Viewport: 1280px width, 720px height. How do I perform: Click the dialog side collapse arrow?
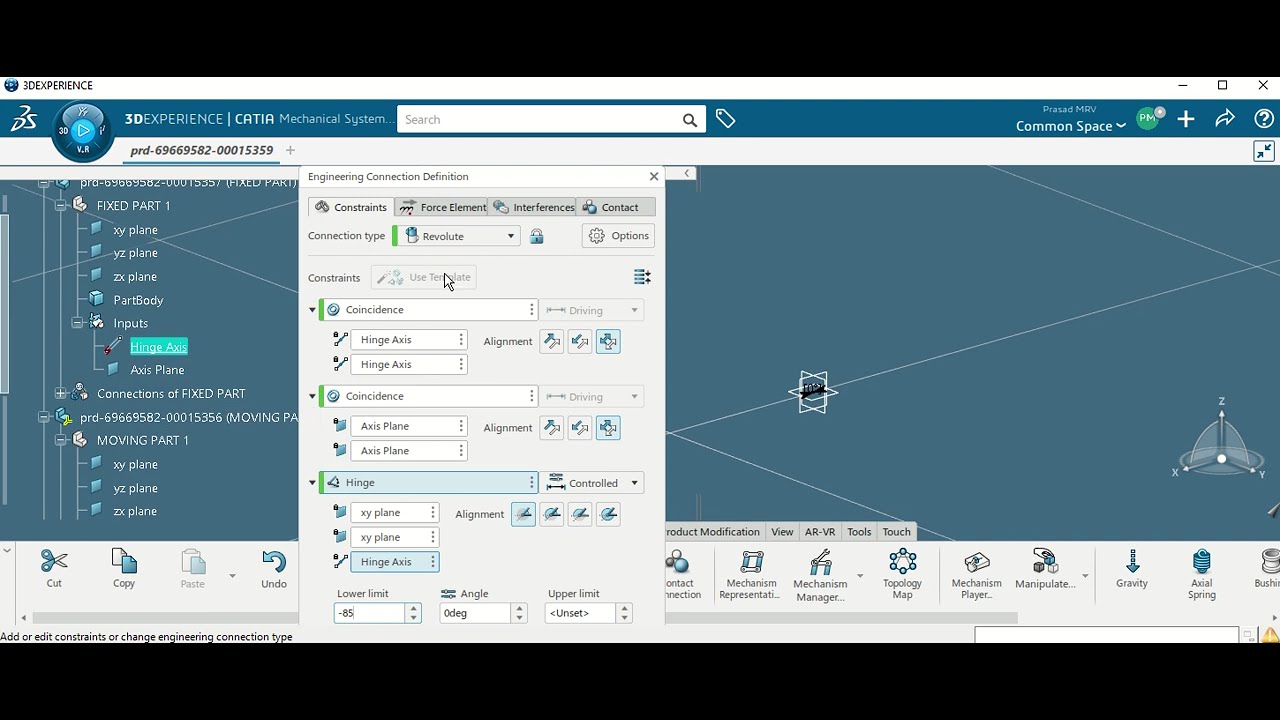click(686, 174)
